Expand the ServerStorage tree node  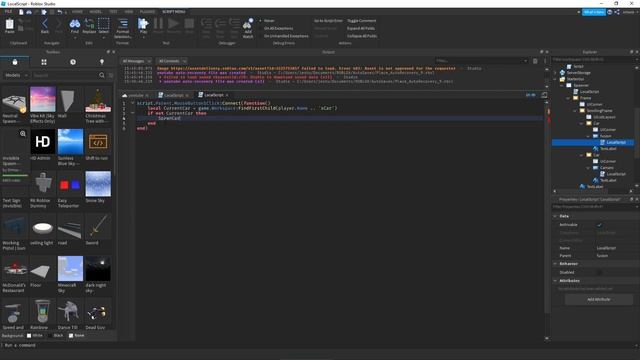pos(555,73)
